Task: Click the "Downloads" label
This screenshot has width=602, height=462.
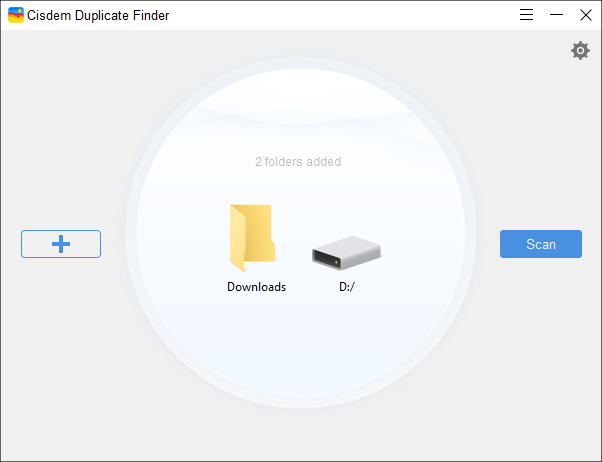Action: point(256,287)
